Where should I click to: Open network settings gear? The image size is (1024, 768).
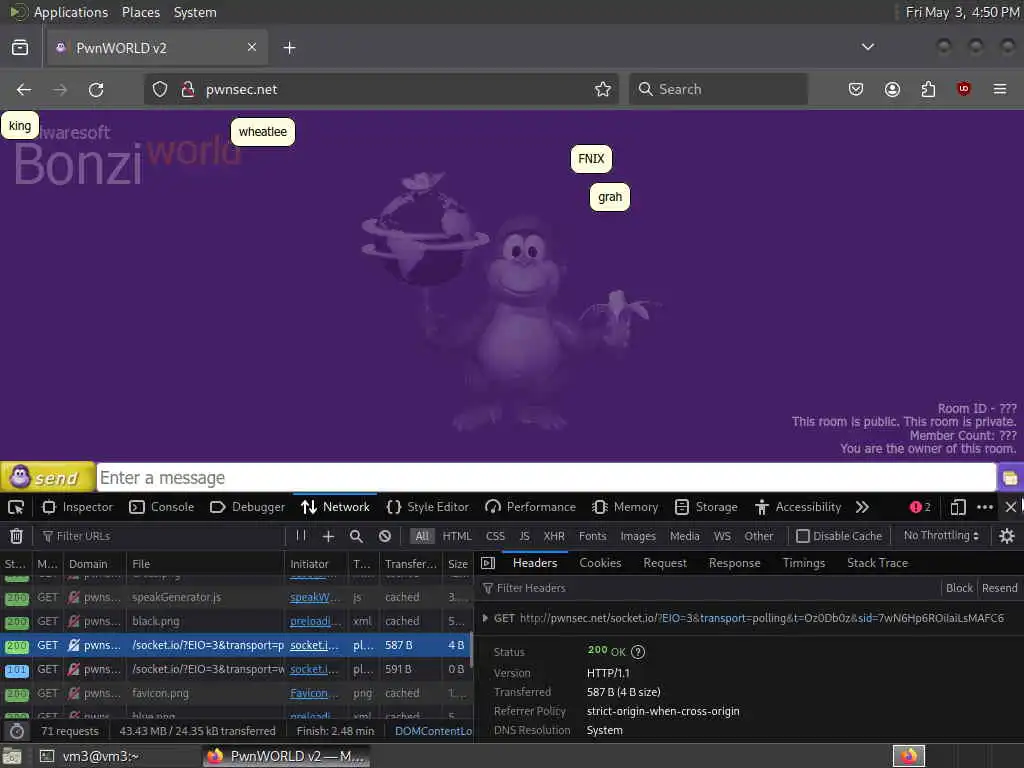(x=1007, y=536)
